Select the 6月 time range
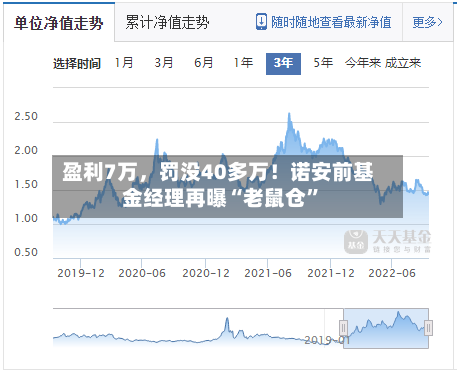 point(203,63)
